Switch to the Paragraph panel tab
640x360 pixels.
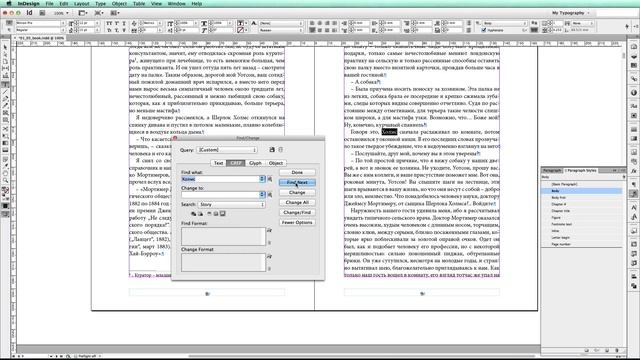pyautogui.click(x=552, y=170)
